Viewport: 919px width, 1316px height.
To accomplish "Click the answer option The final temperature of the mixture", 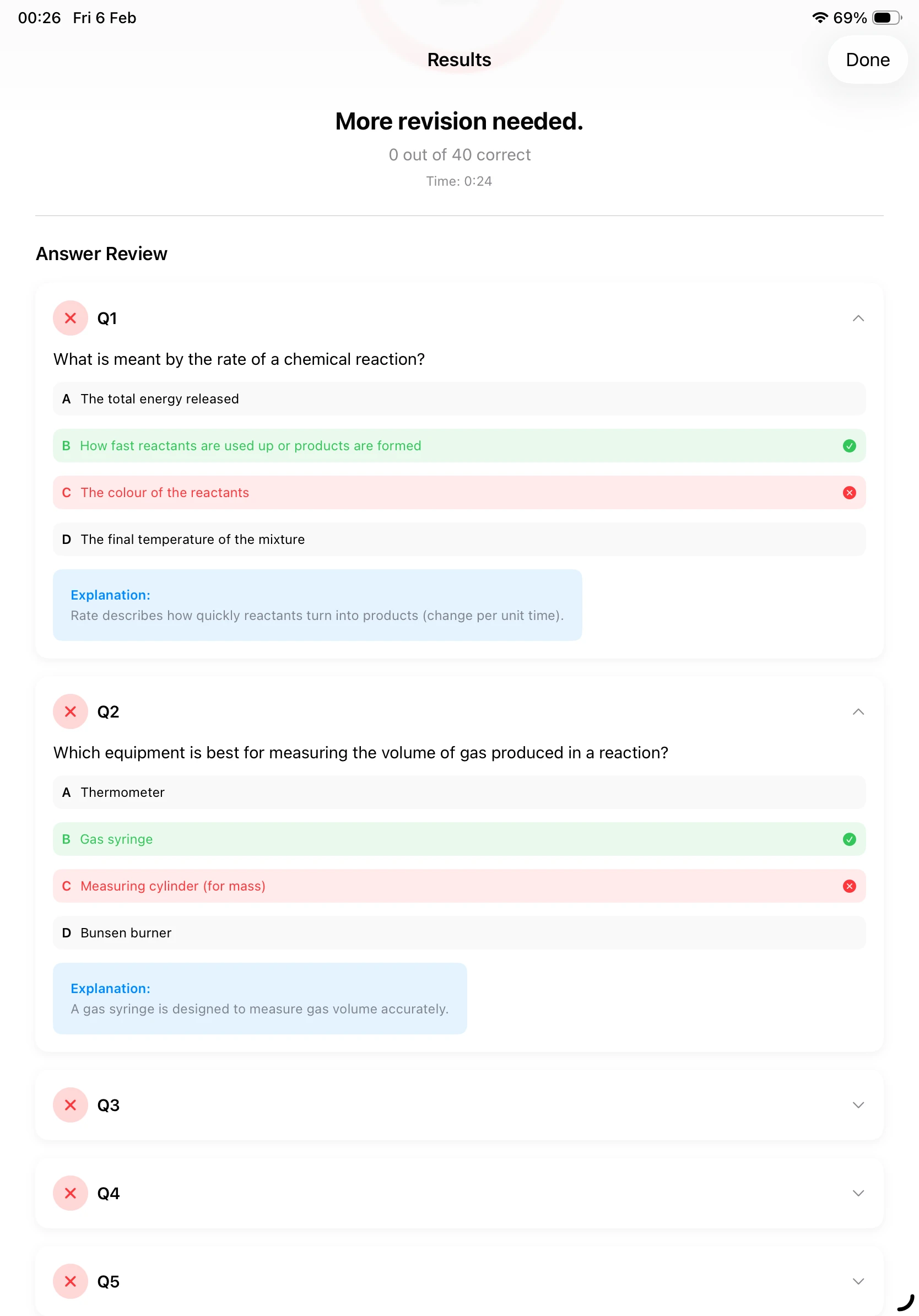I will (x=458, y=540).
